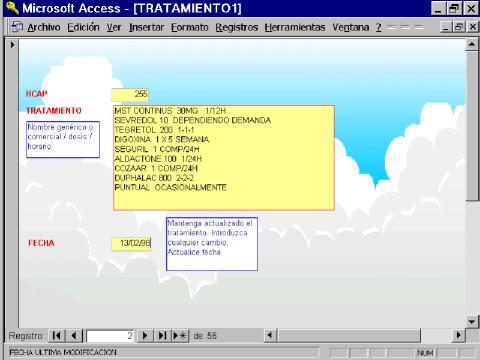Screen dimensions: 480x360
Task: Go to the first record
Action: click(57, 335)
